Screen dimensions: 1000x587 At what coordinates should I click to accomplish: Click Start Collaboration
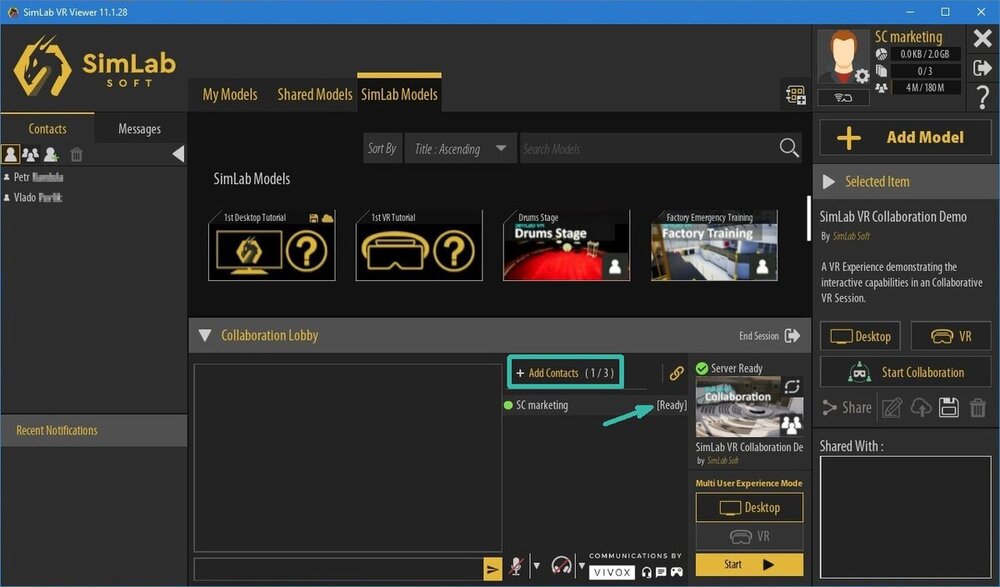point(905,371)
